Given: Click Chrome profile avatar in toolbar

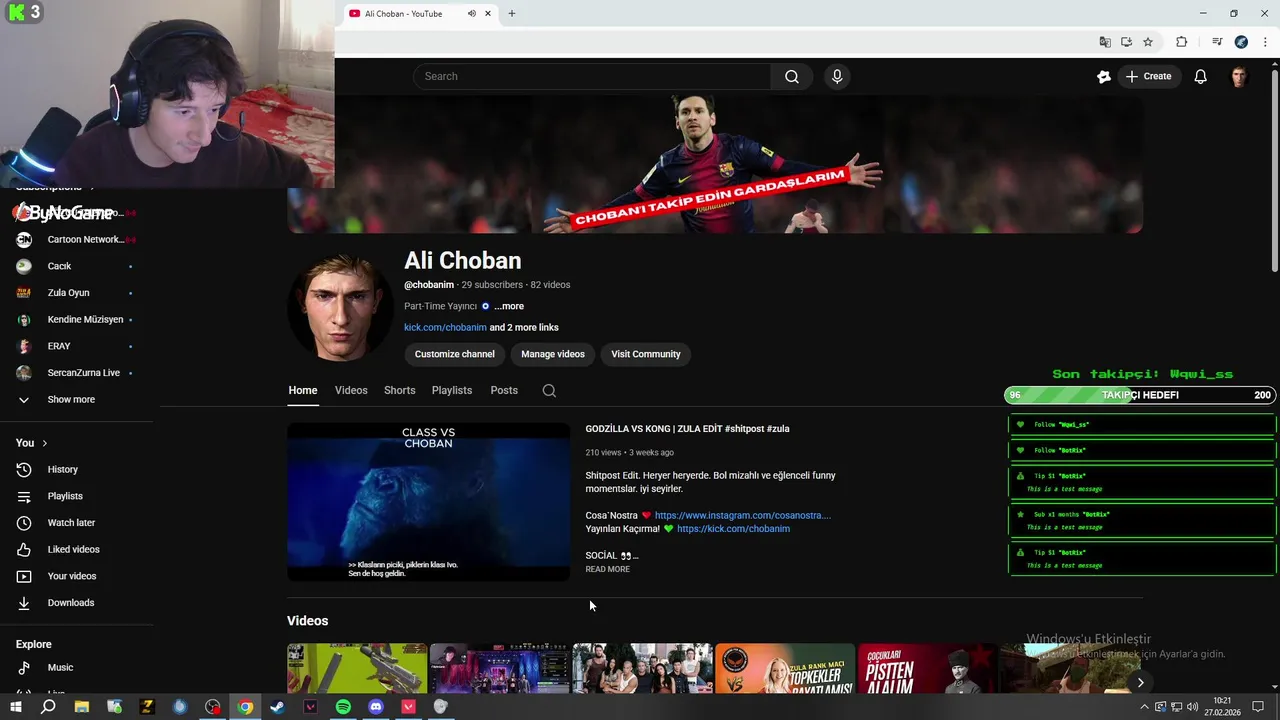Looking at the screenshot, I should tap(1241, 42).
